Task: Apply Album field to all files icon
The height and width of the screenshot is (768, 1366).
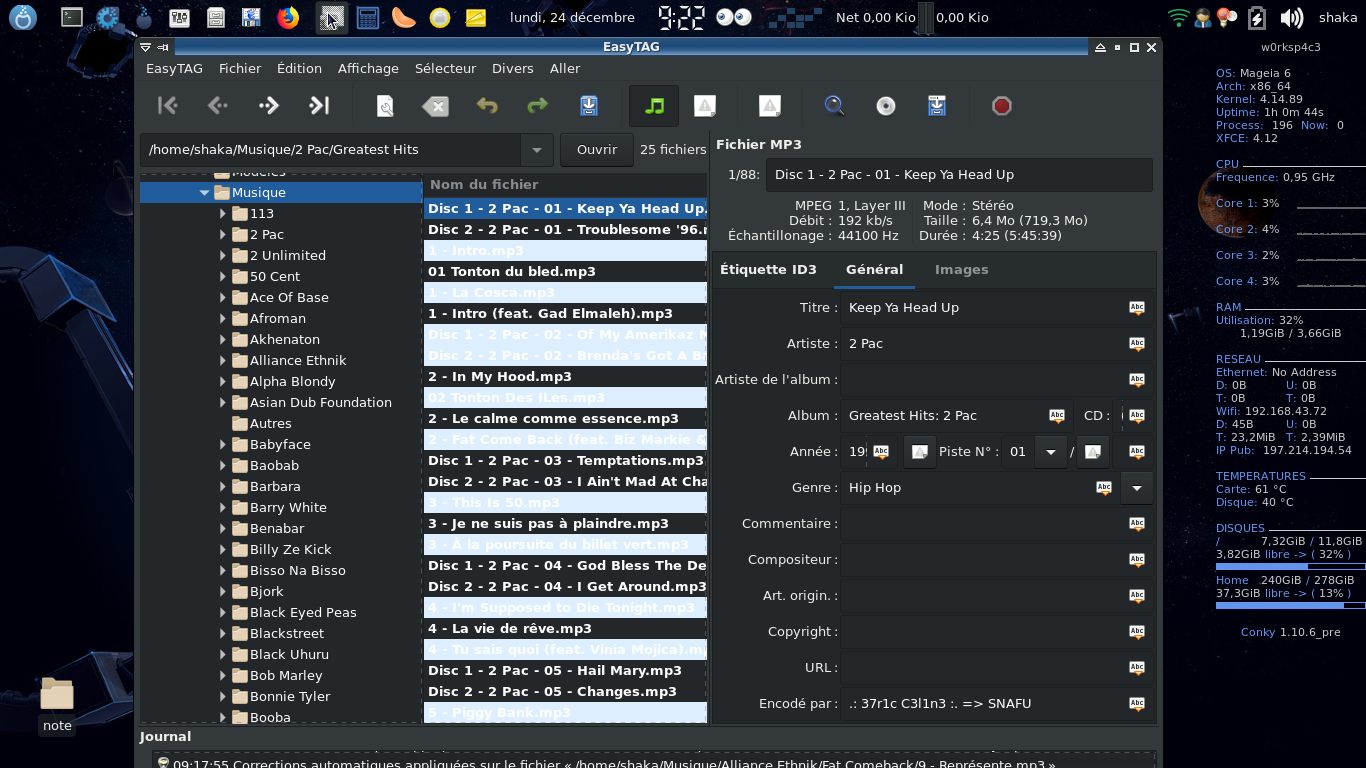Action: (x=1057, y=416)
